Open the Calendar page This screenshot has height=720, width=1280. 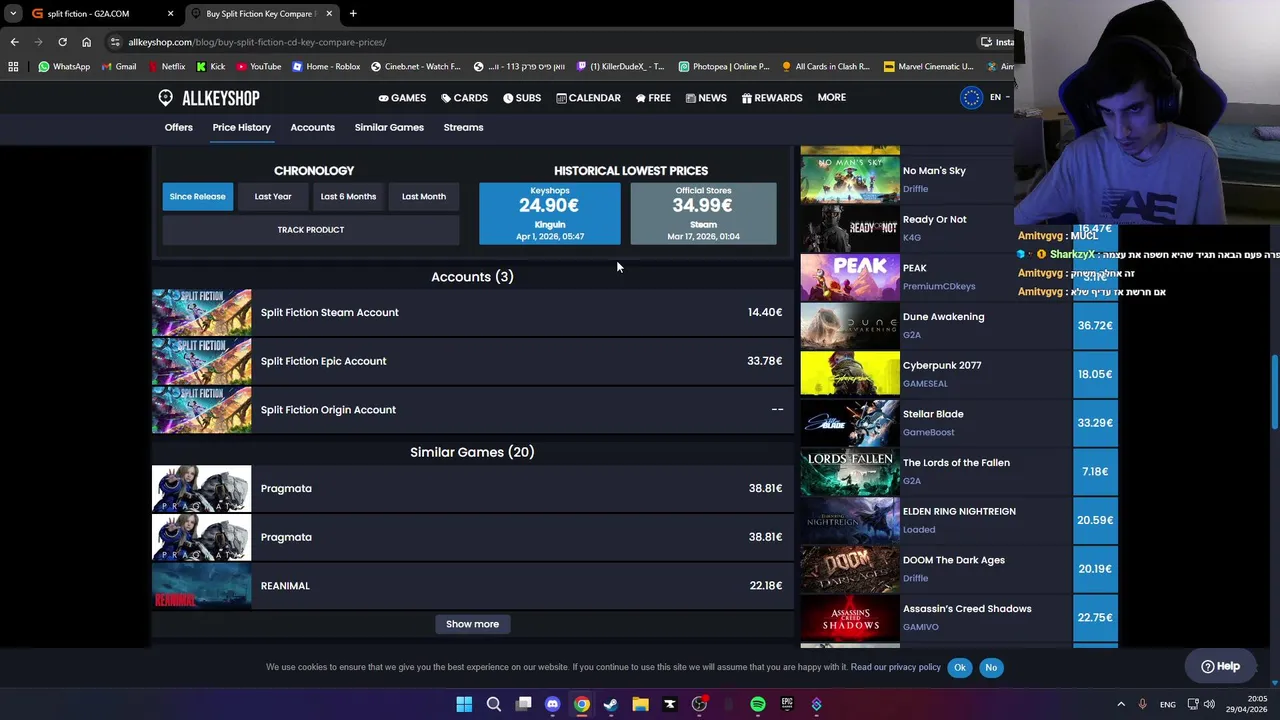pyautogui.click(x=588, y=98)
